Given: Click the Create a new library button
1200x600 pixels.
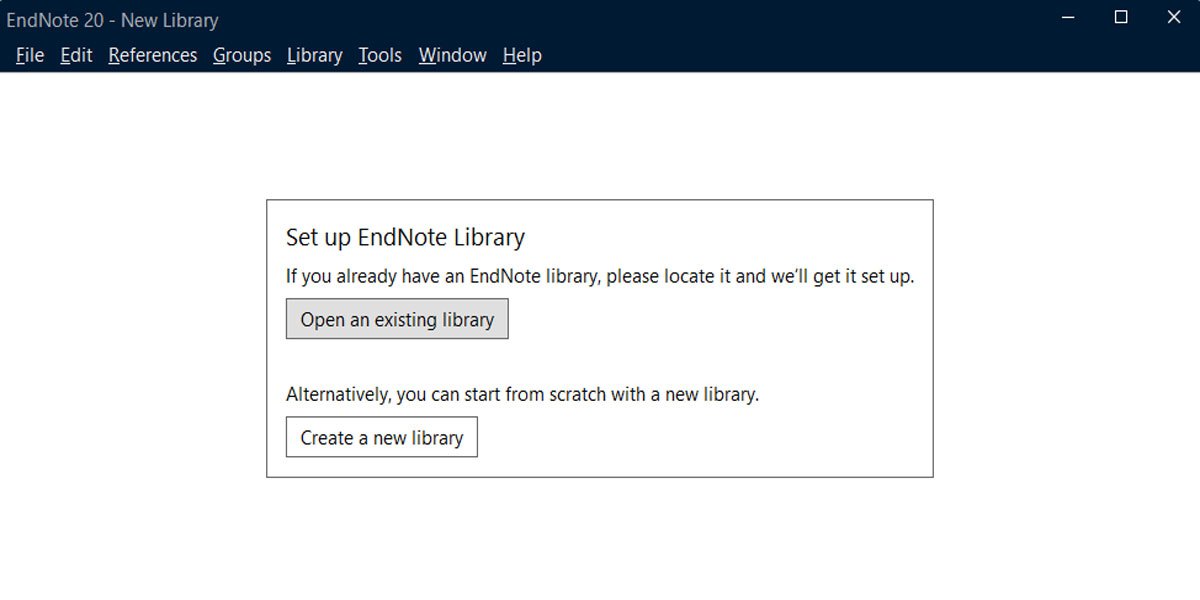Looking at the screenshot, I should (x=381, y=437).
